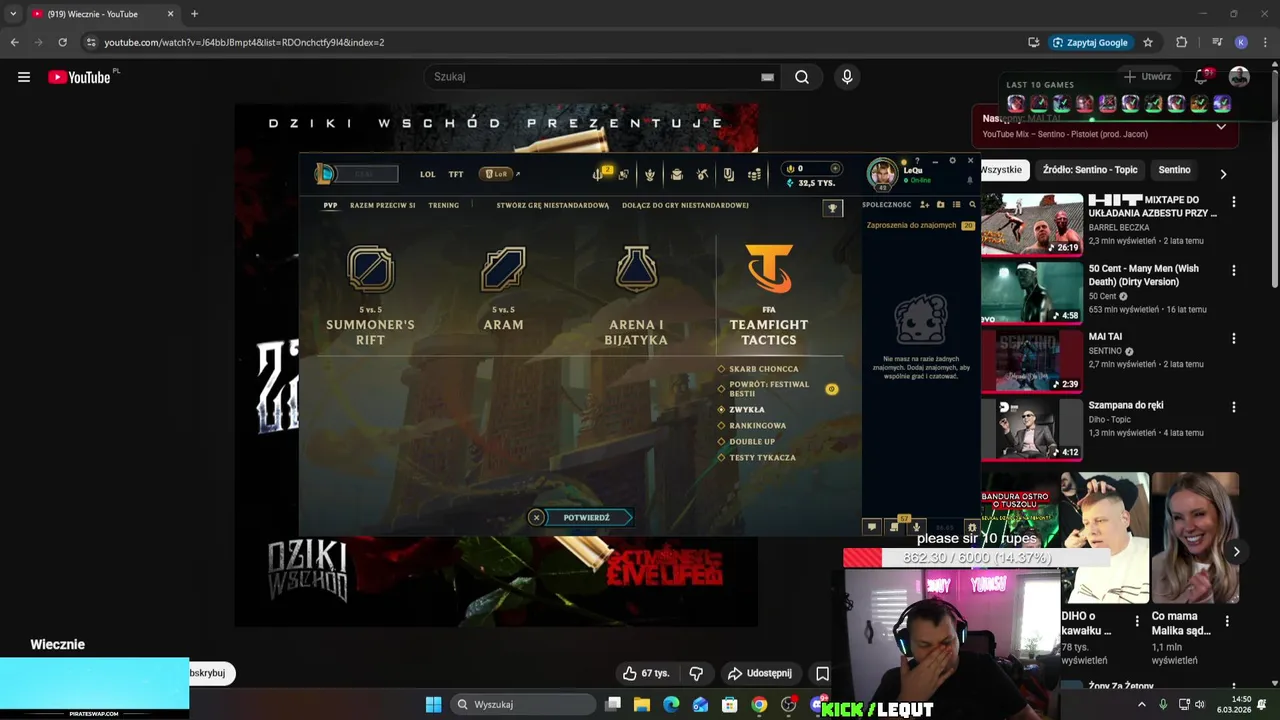Reload the page in Chrome
This screenshot has height=720, width=1280.
coord(62,42)
